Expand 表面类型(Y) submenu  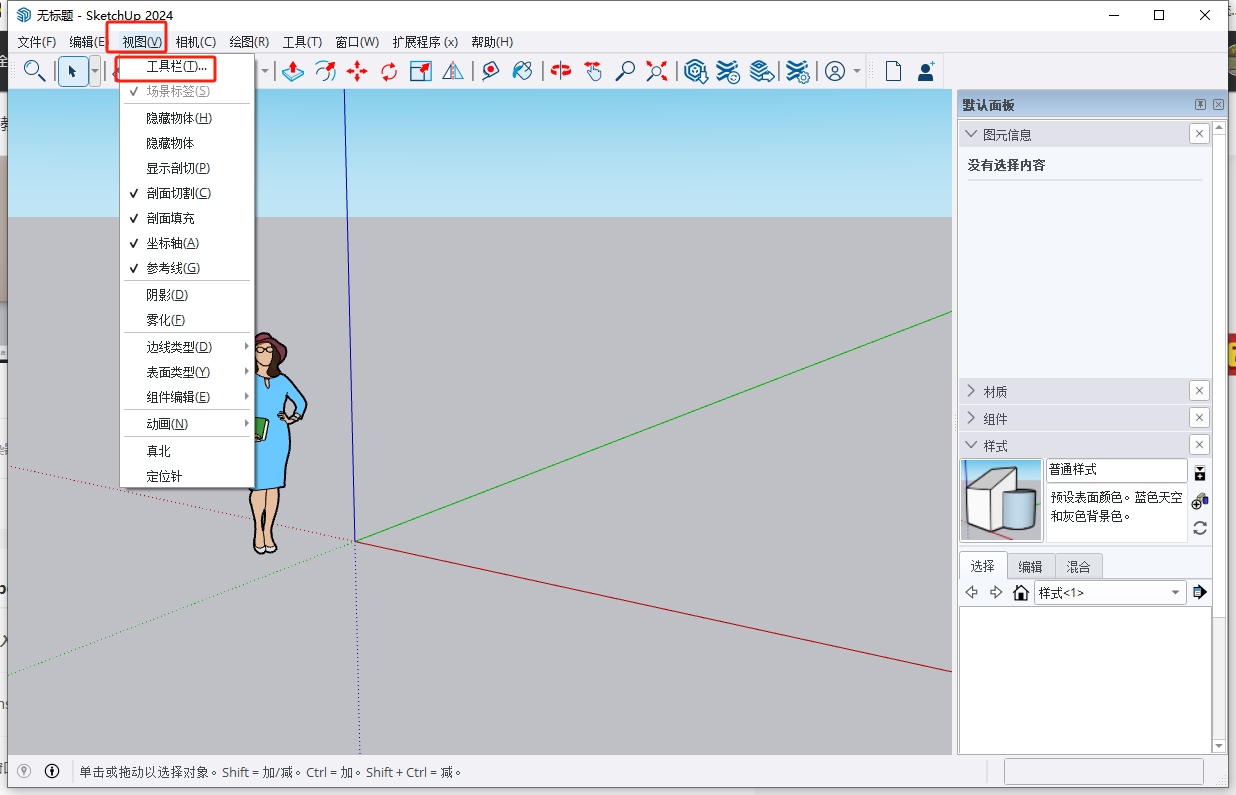[x=187, y=372]
